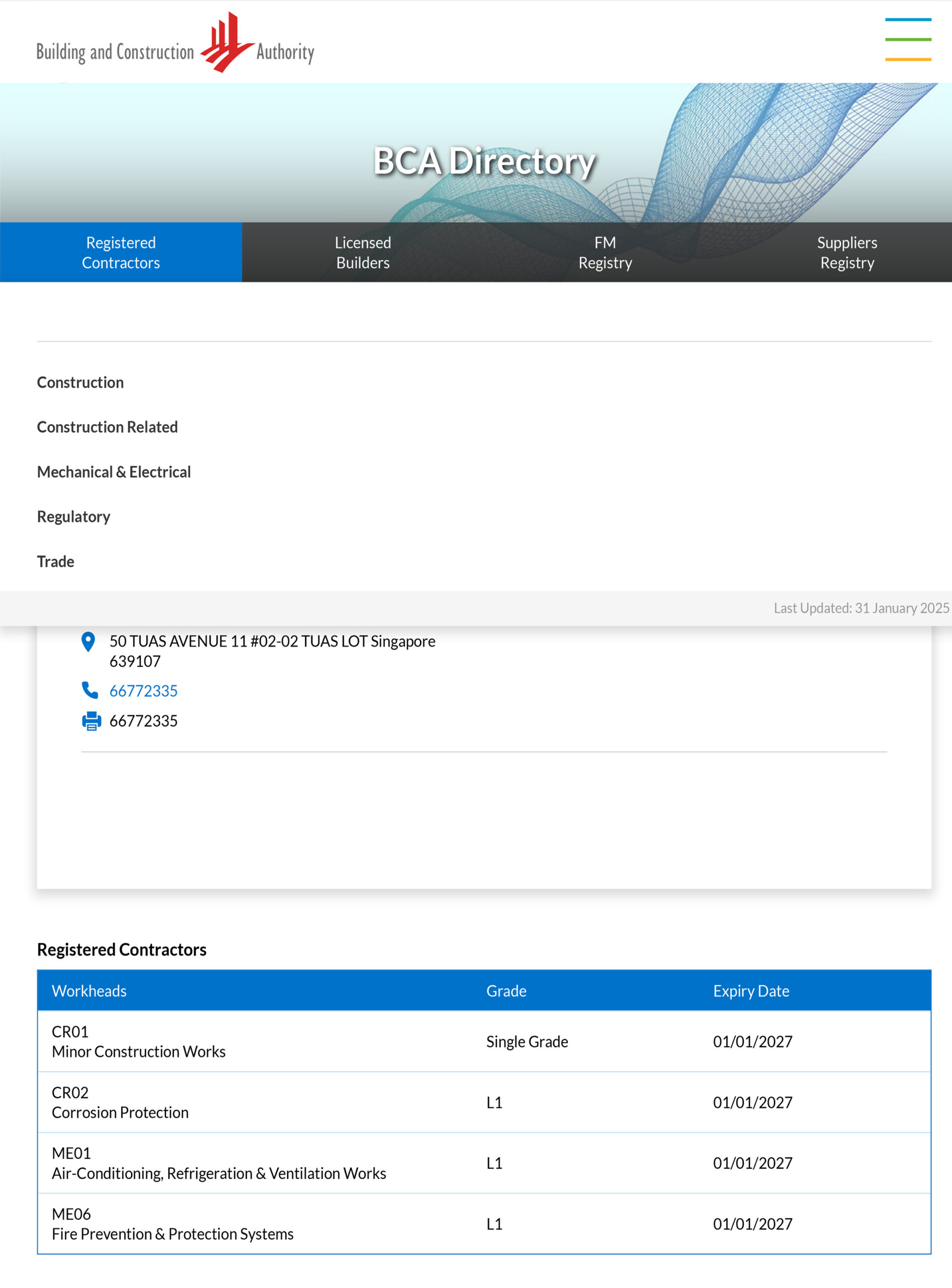Click expiry date in ME06 row
Image resolution: width=952 pixels, height=1288 pixels.
point(753,1224)
